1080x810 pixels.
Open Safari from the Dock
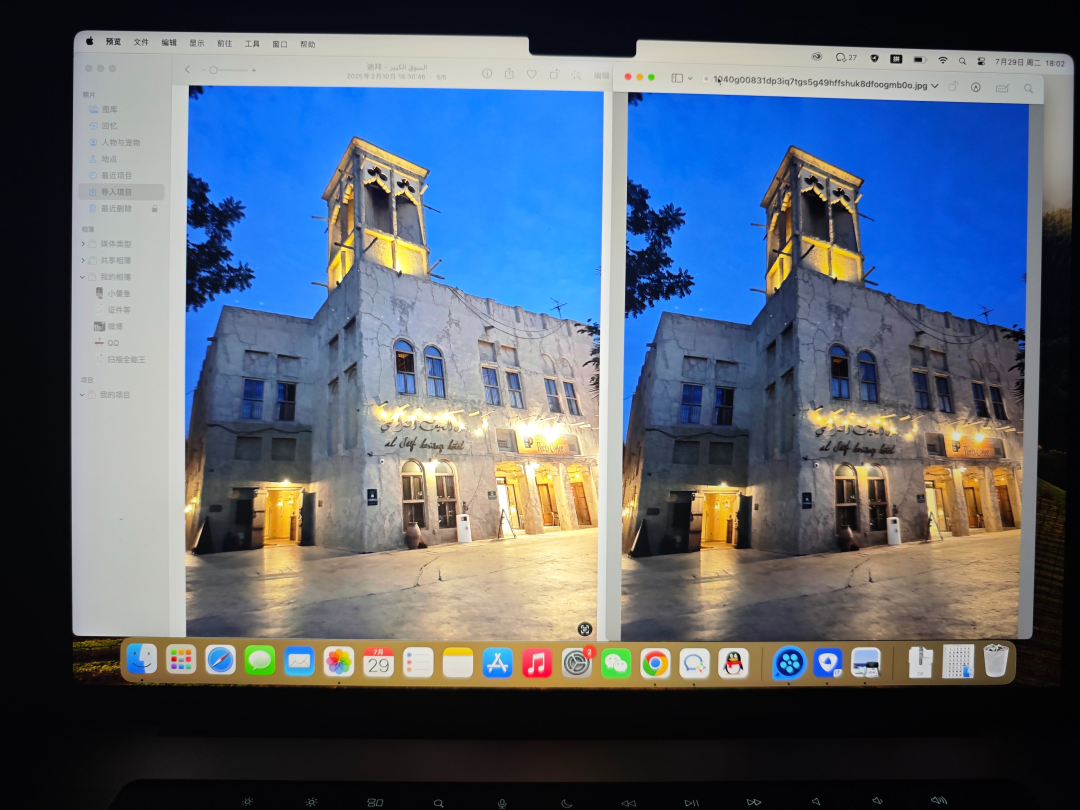pyautogui.click(x=220, y=661)
